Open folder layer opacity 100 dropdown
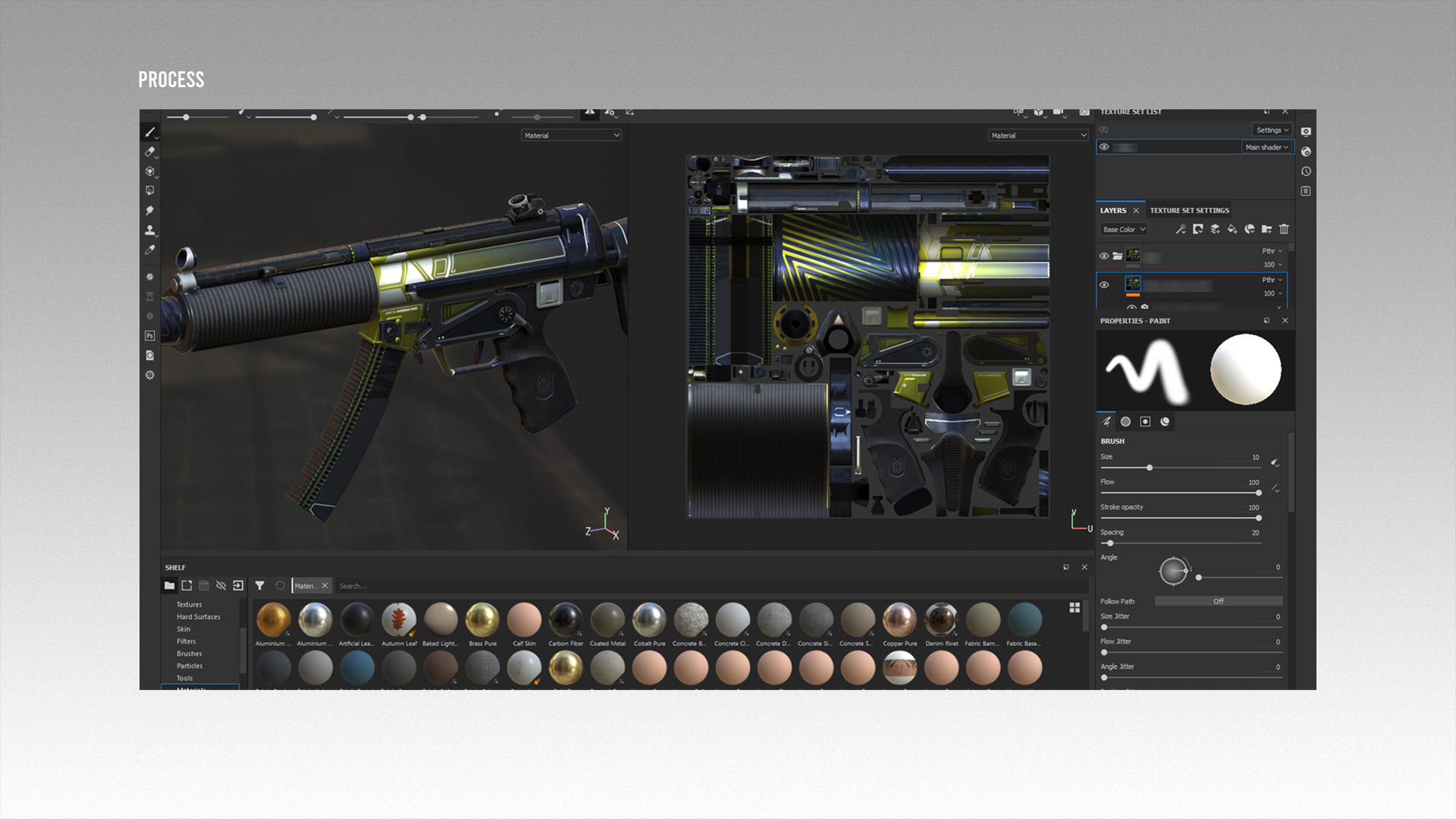This screenshot has height=819, width=1456. [x=1272, y=265]
